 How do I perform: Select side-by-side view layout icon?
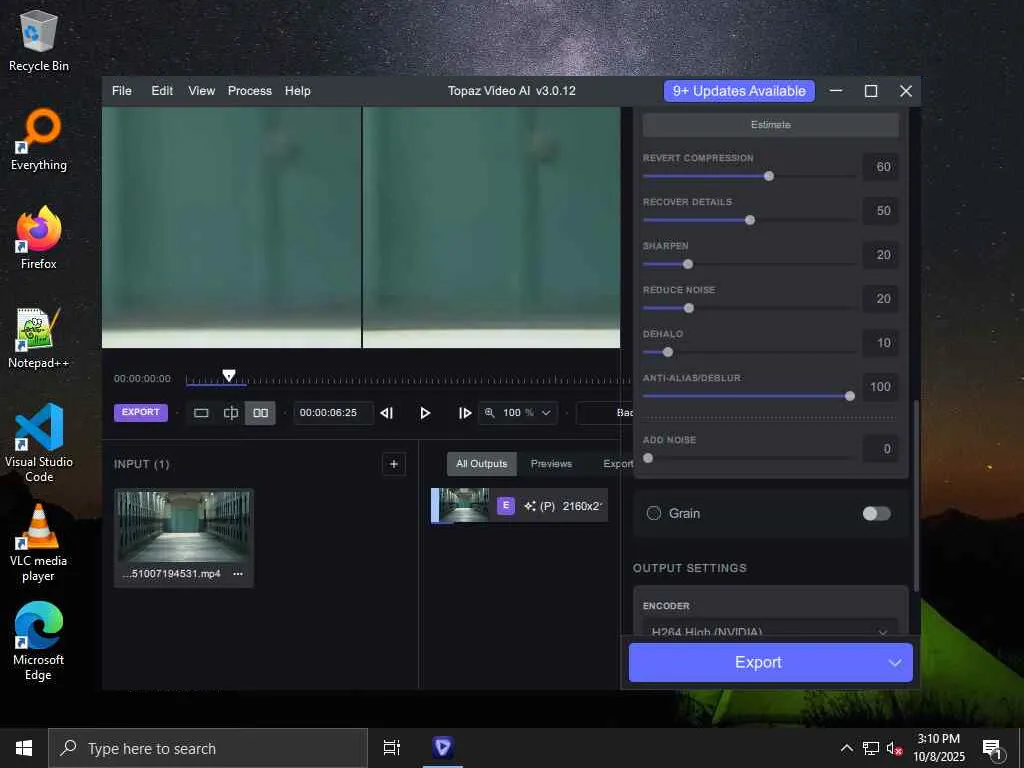(260, 413)
